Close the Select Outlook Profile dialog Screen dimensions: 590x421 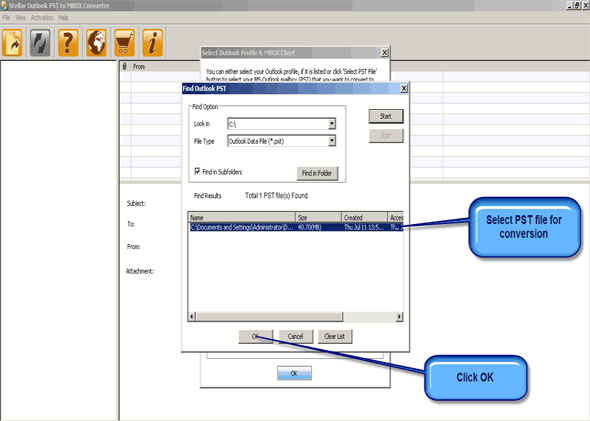pos(384,52)
